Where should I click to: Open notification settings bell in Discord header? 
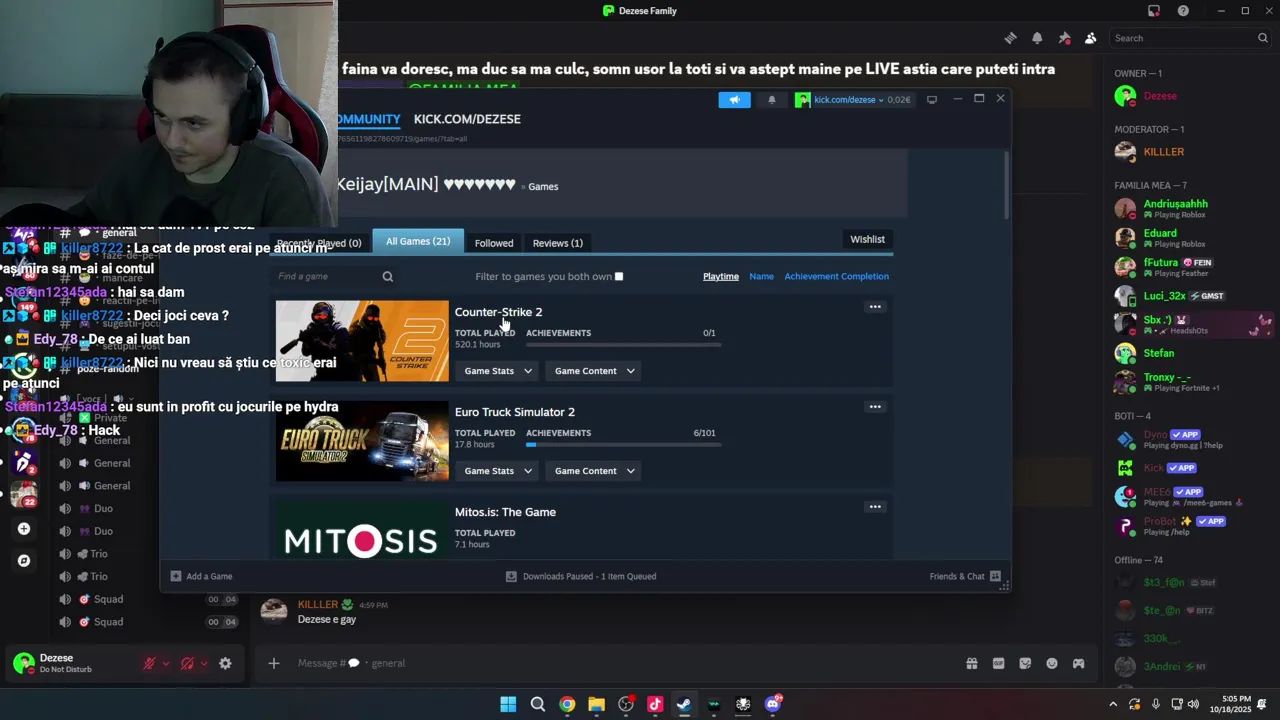[1037, 38]
